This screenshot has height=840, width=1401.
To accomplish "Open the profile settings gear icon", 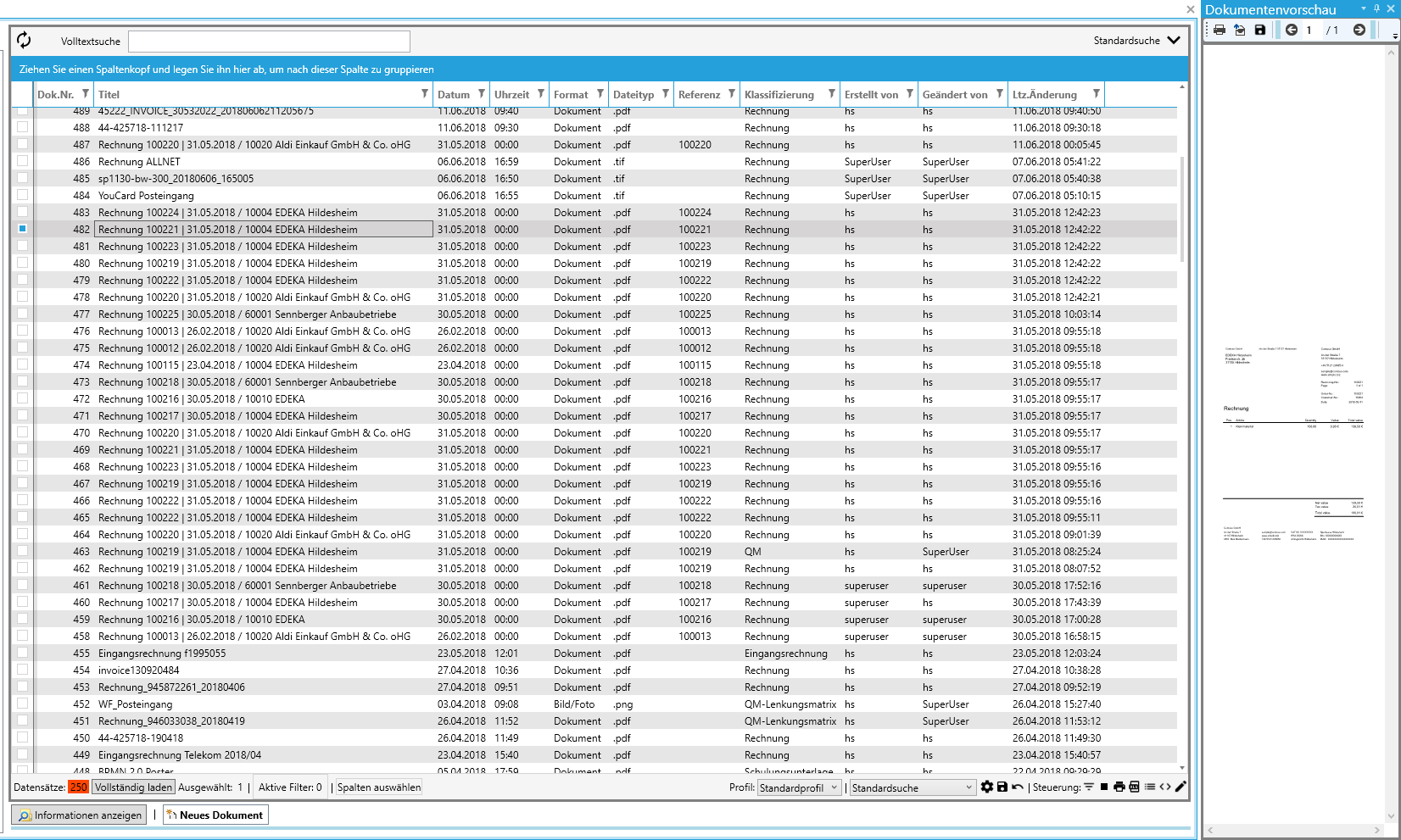I will pyautogui.click(x=987, y=787).
